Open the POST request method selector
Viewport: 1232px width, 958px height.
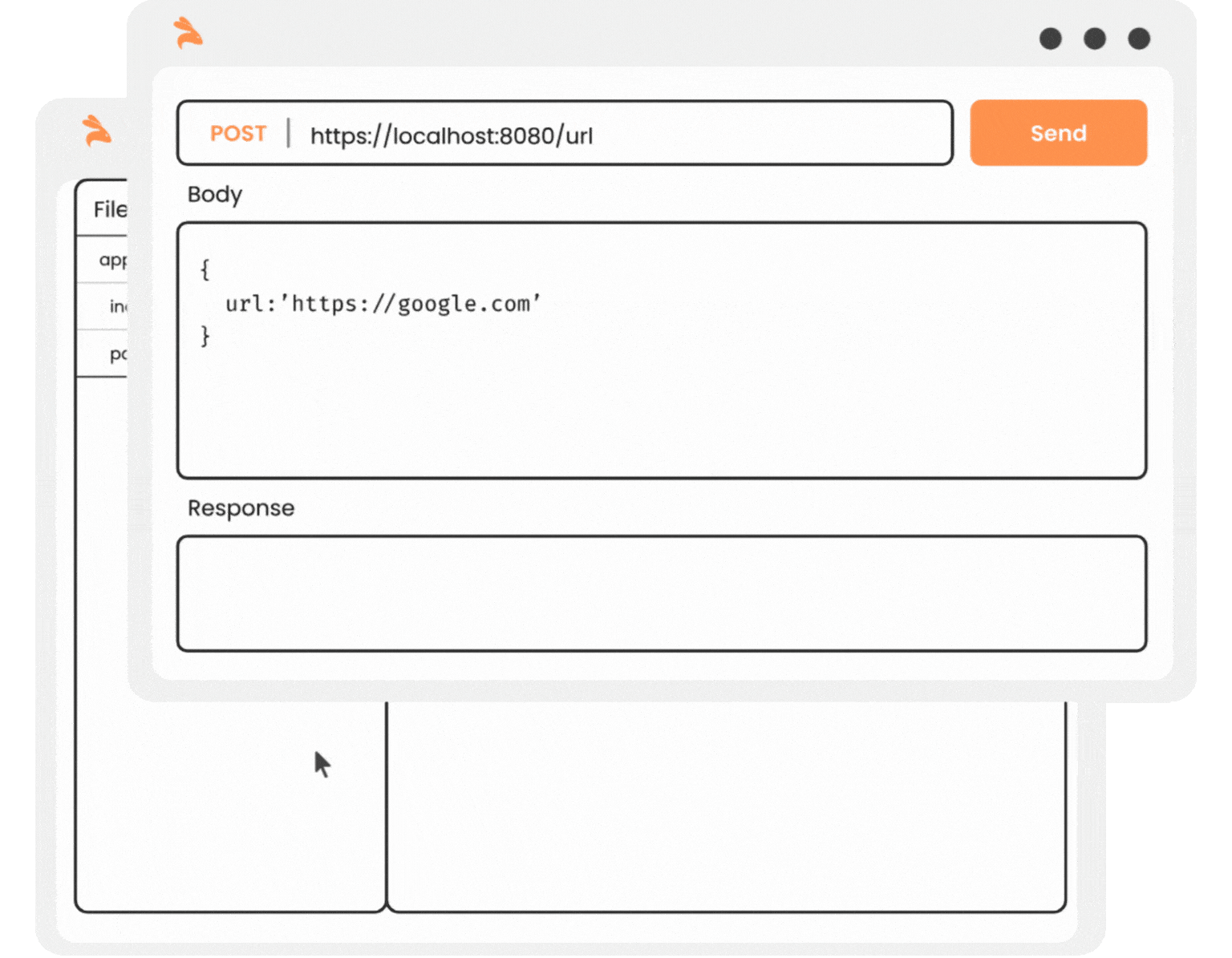[237, 134]
